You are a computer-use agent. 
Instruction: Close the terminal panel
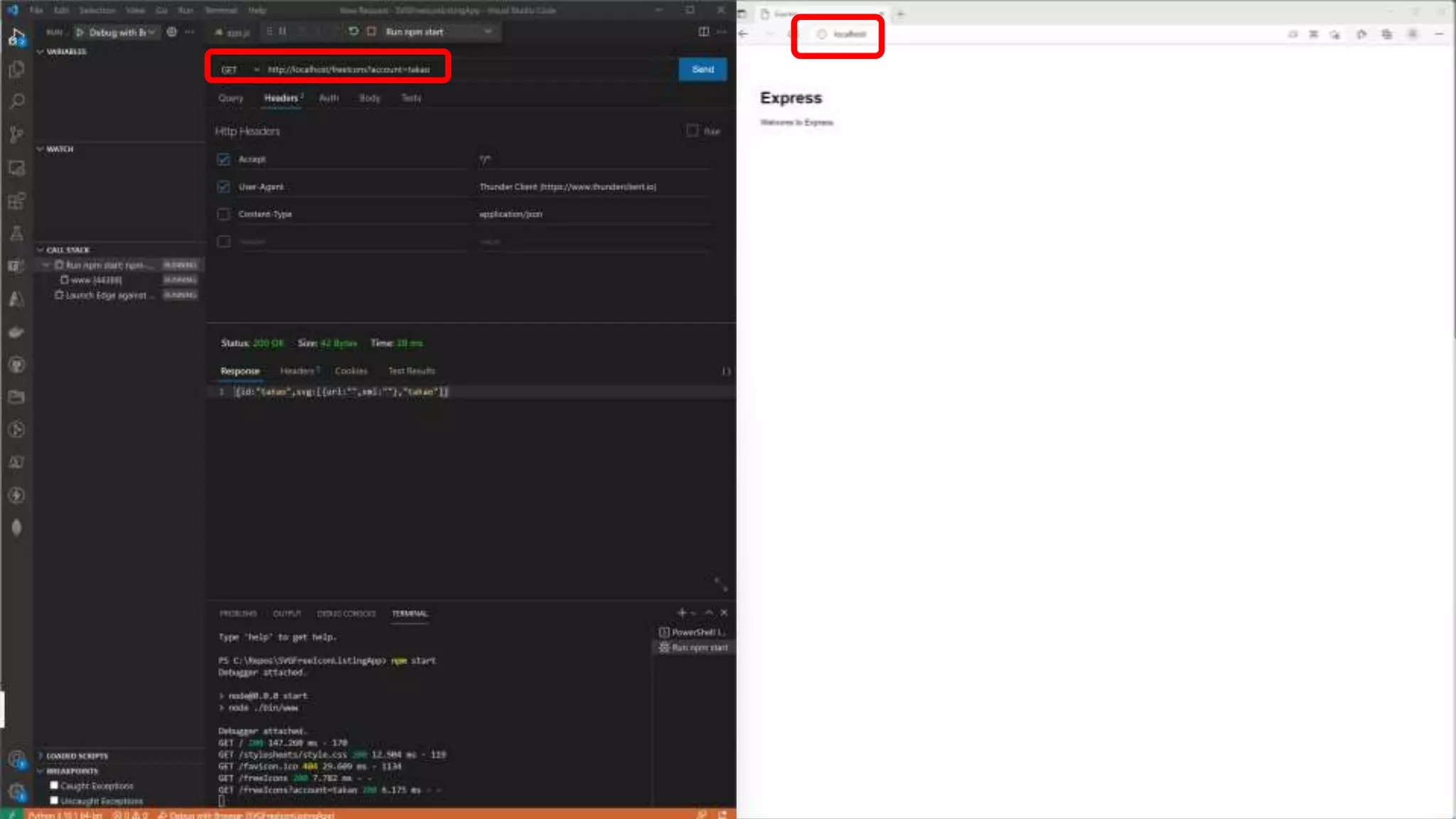coord(724,613)
